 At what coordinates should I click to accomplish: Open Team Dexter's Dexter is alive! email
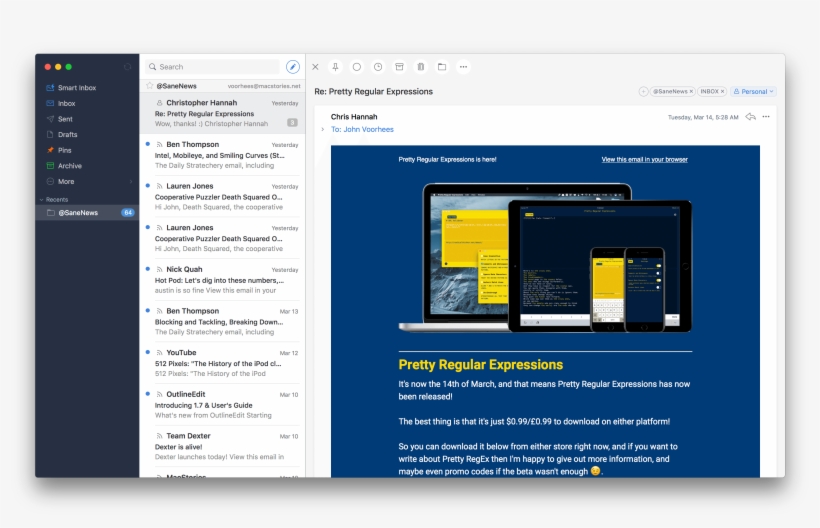point(222,446)
